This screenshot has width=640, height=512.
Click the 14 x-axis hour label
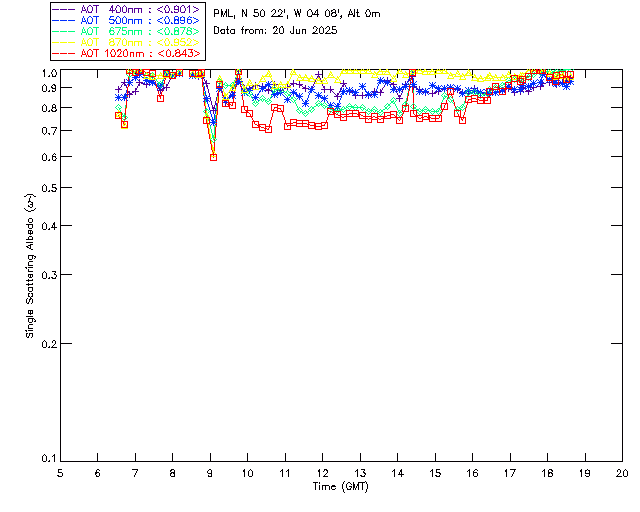pos(398,473)
